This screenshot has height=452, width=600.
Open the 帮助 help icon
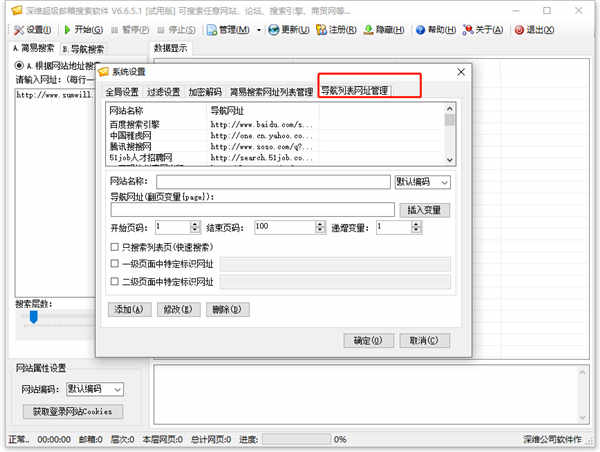click(436, 30)
